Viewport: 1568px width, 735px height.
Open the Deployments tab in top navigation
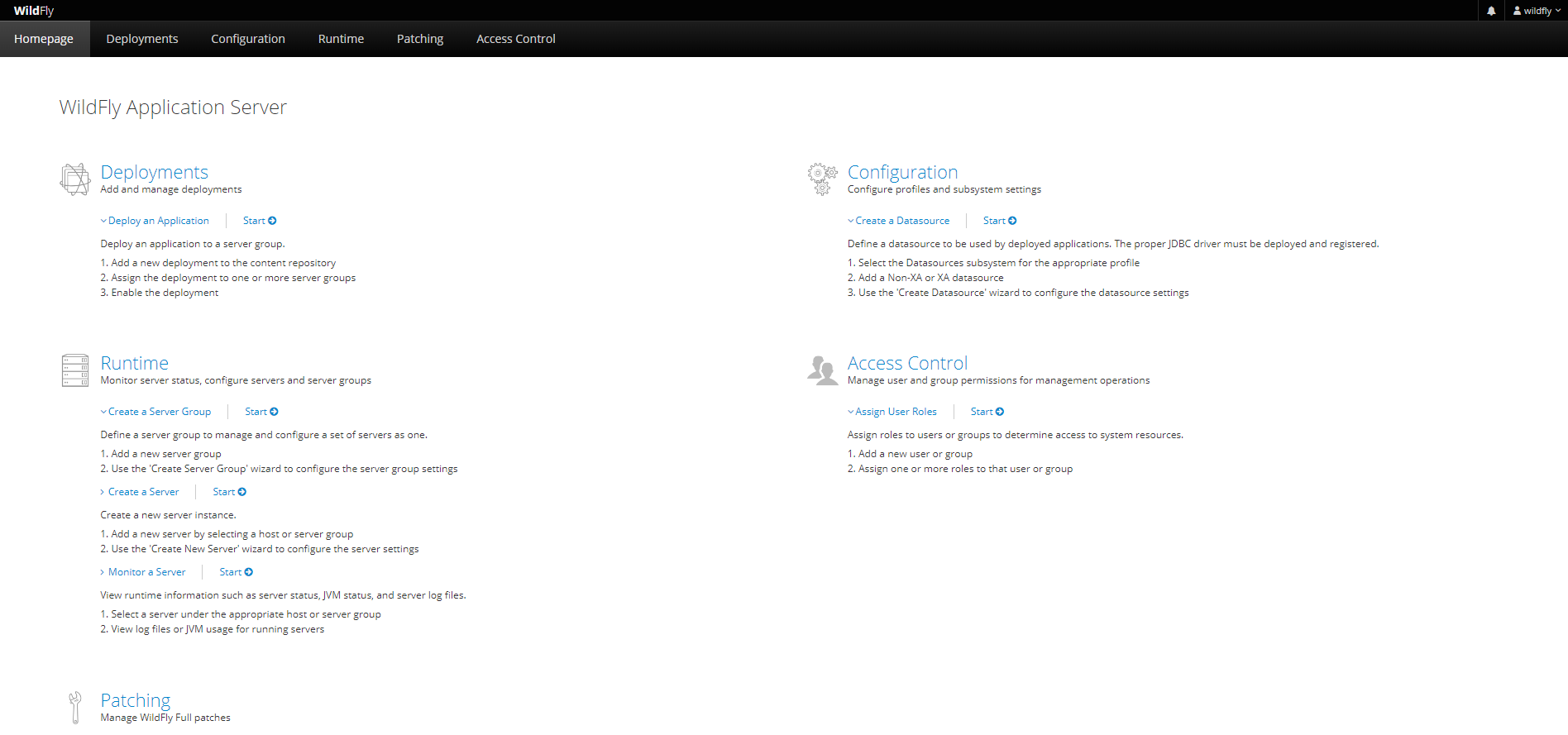pos(142,39)
